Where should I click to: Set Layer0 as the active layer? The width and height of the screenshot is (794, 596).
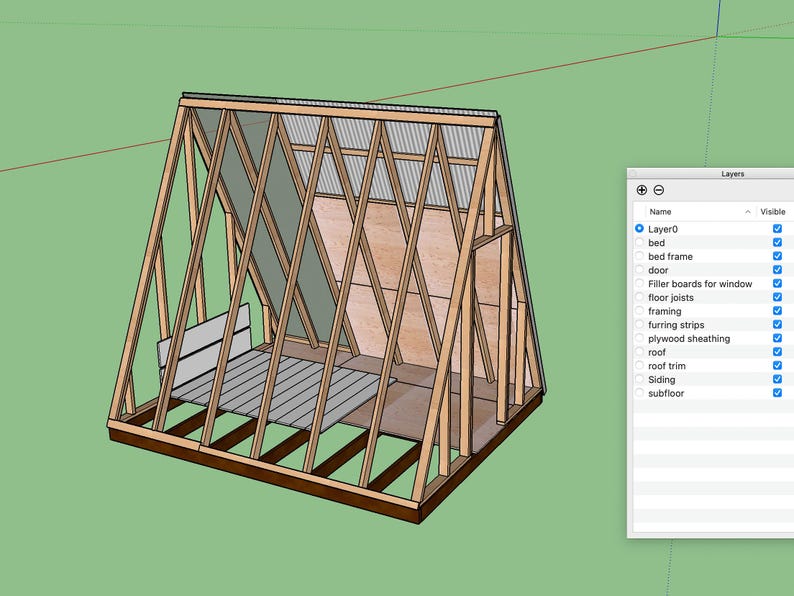point(639,228)
